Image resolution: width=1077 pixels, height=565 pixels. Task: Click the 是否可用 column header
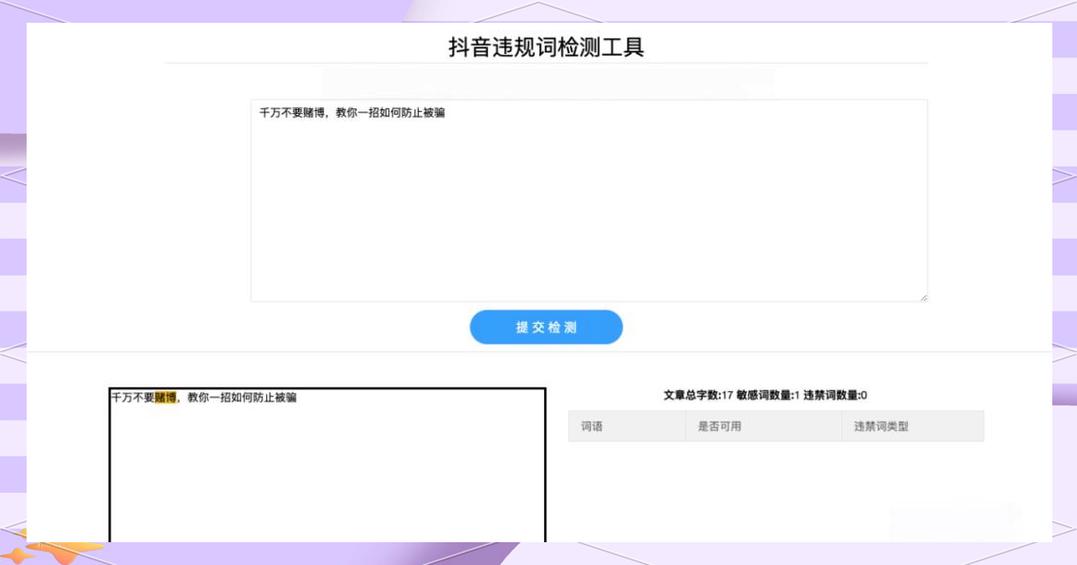tap(764, 426)
